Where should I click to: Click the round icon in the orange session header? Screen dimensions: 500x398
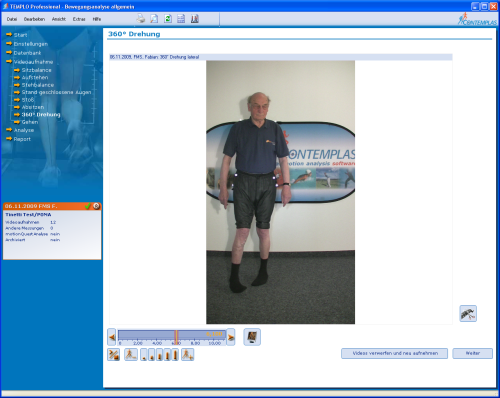[96, 206]
